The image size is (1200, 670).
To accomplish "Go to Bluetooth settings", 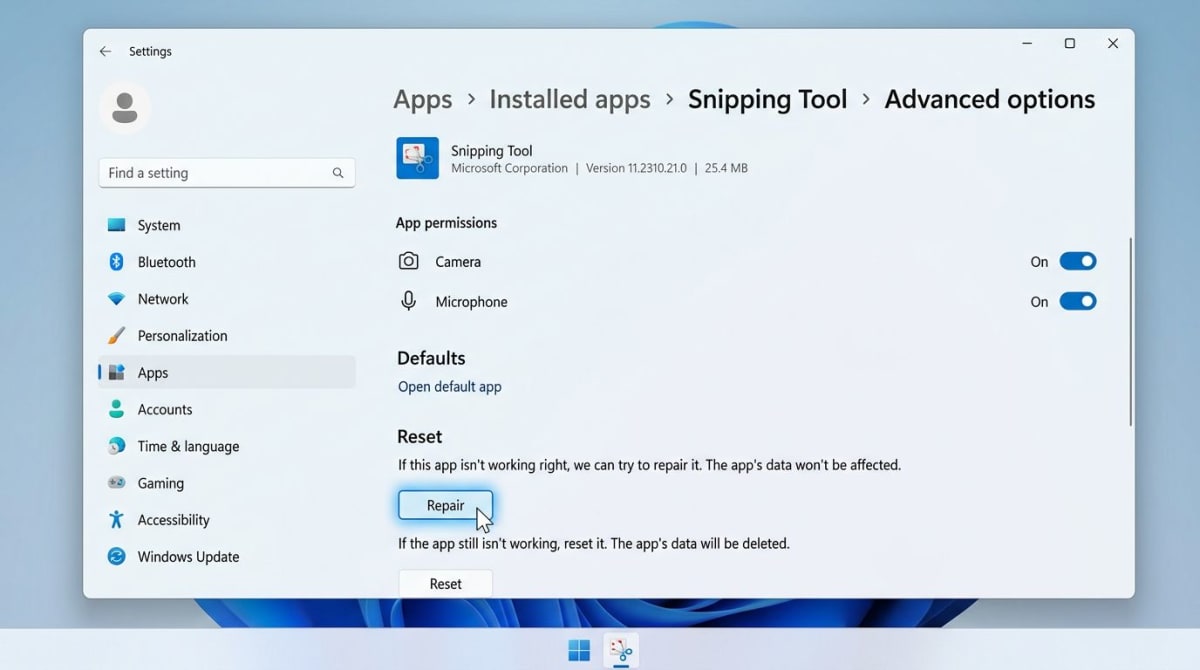I will point(227,262).
